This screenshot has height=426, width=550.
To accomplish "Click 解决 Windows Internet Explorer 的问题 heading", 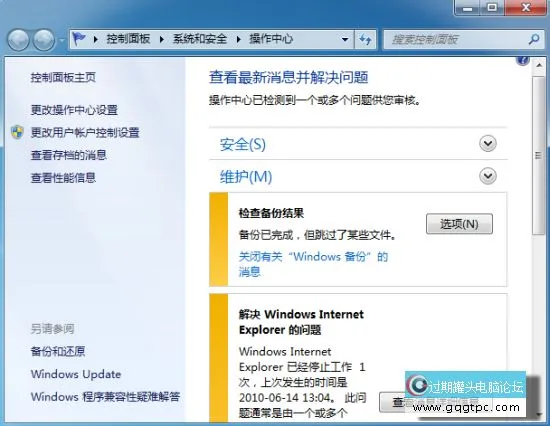I will (x=301, y=322).
